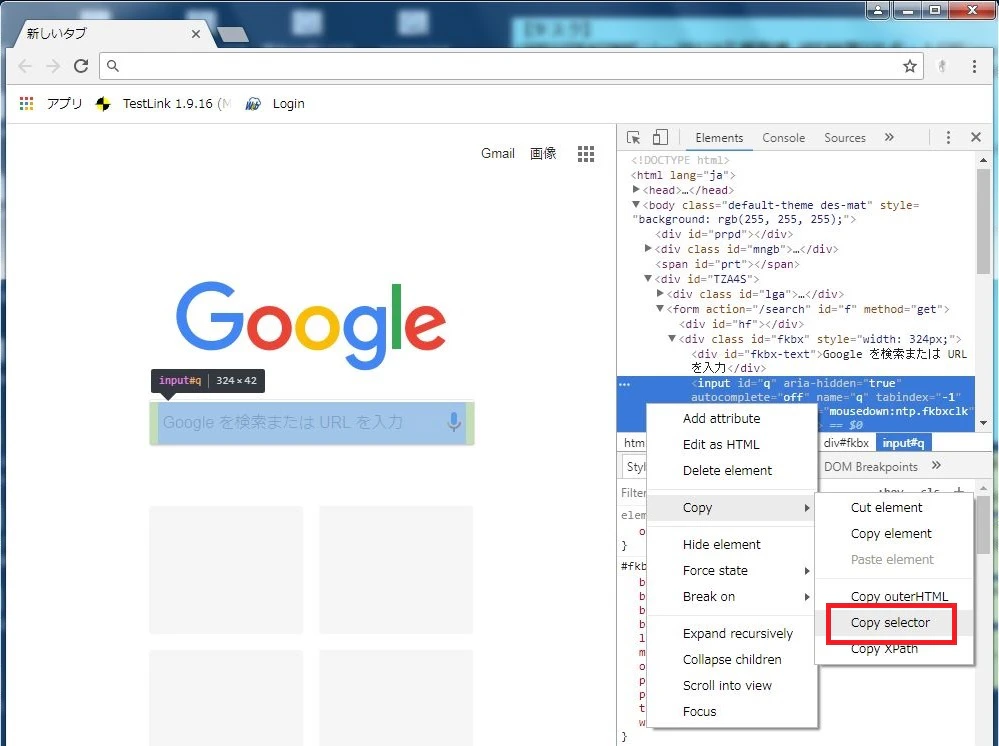Screen dimensions: 999x746
Task: Open the Copy submenu
Action: 731,508
